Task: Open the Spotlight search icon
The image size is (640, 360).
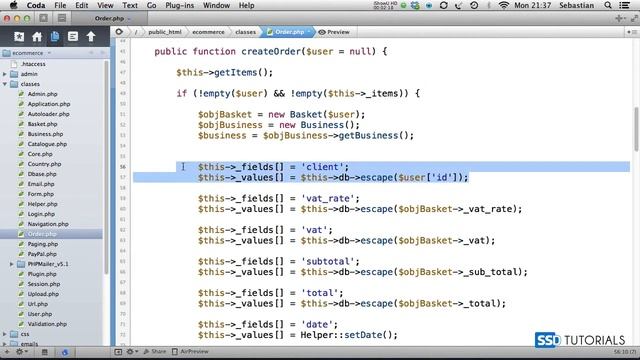Action: (608, 5)
